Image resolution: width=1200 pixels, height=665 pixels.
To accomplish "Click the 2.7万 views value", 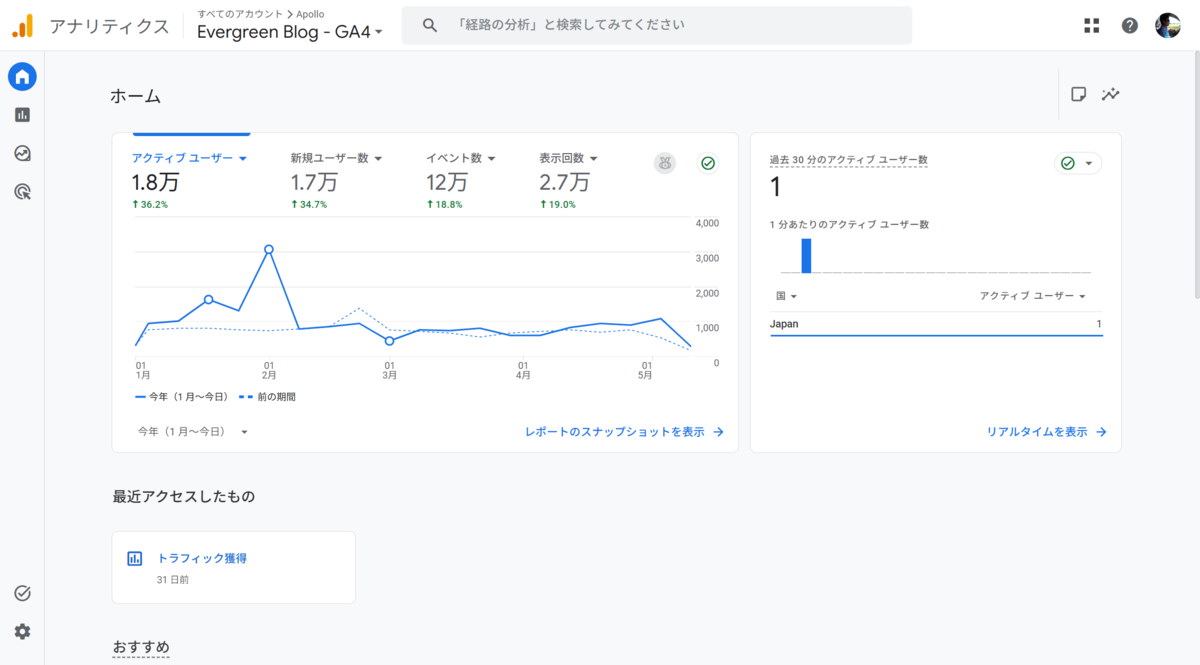I will 564,183.
